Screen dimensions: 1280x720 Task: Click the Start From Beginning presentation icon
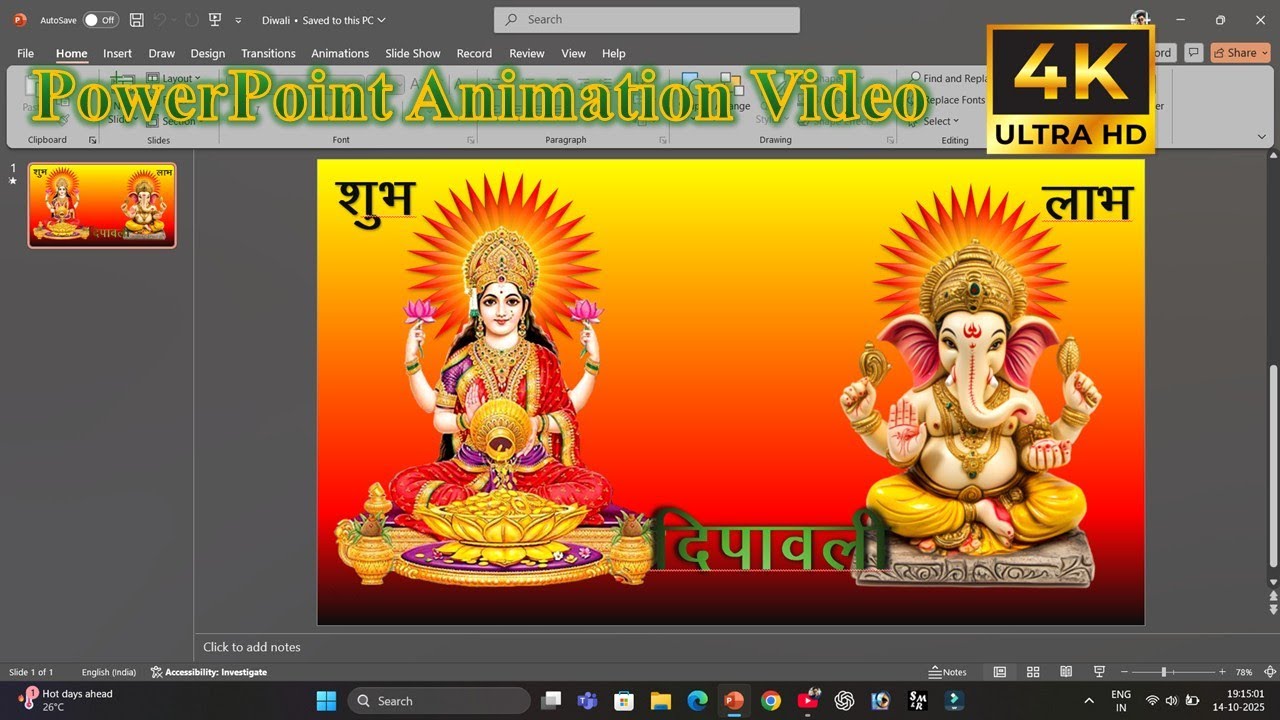click(214, 20)
